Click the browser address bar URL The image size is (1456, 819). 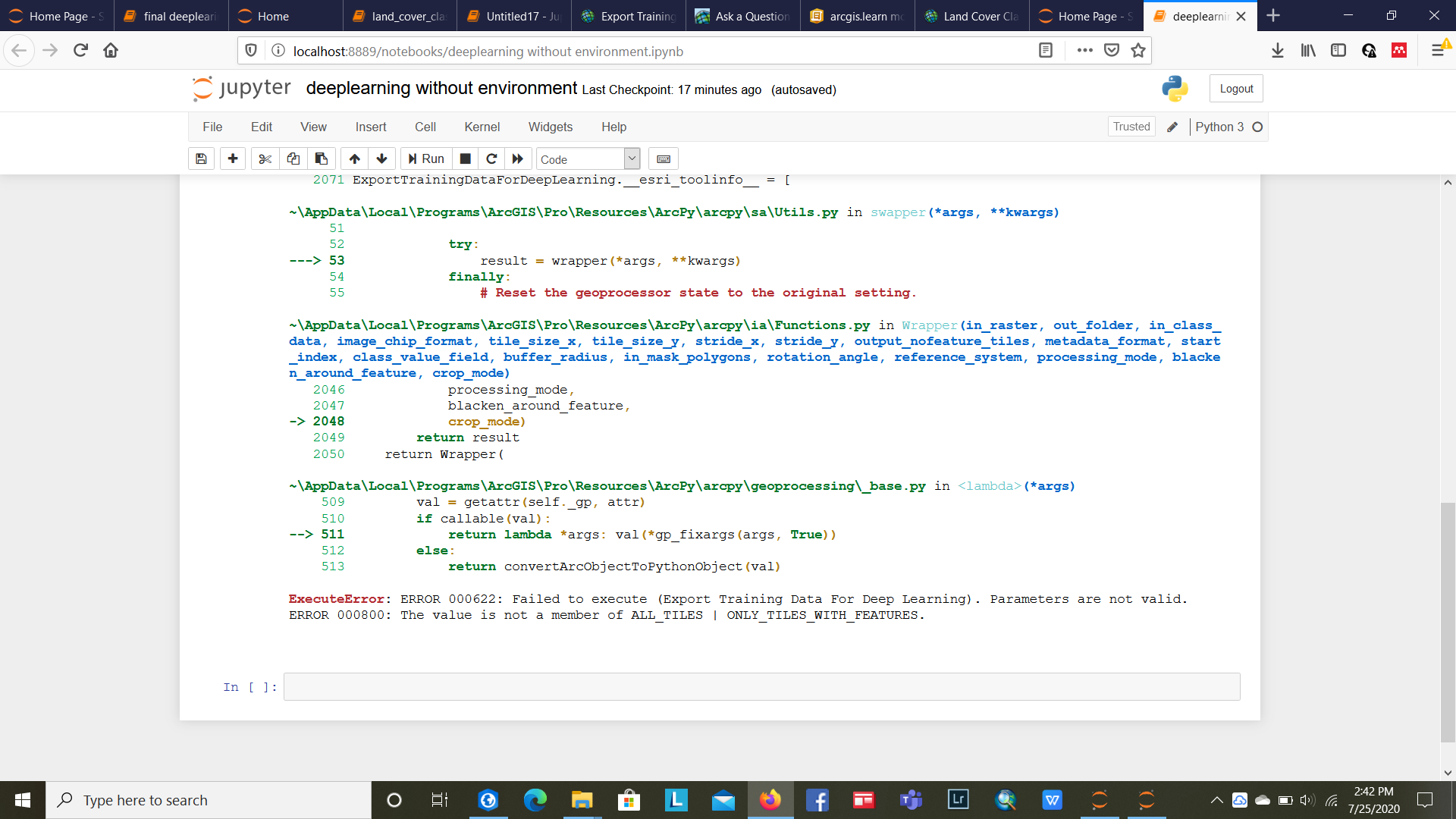click(x=488, y=51)
